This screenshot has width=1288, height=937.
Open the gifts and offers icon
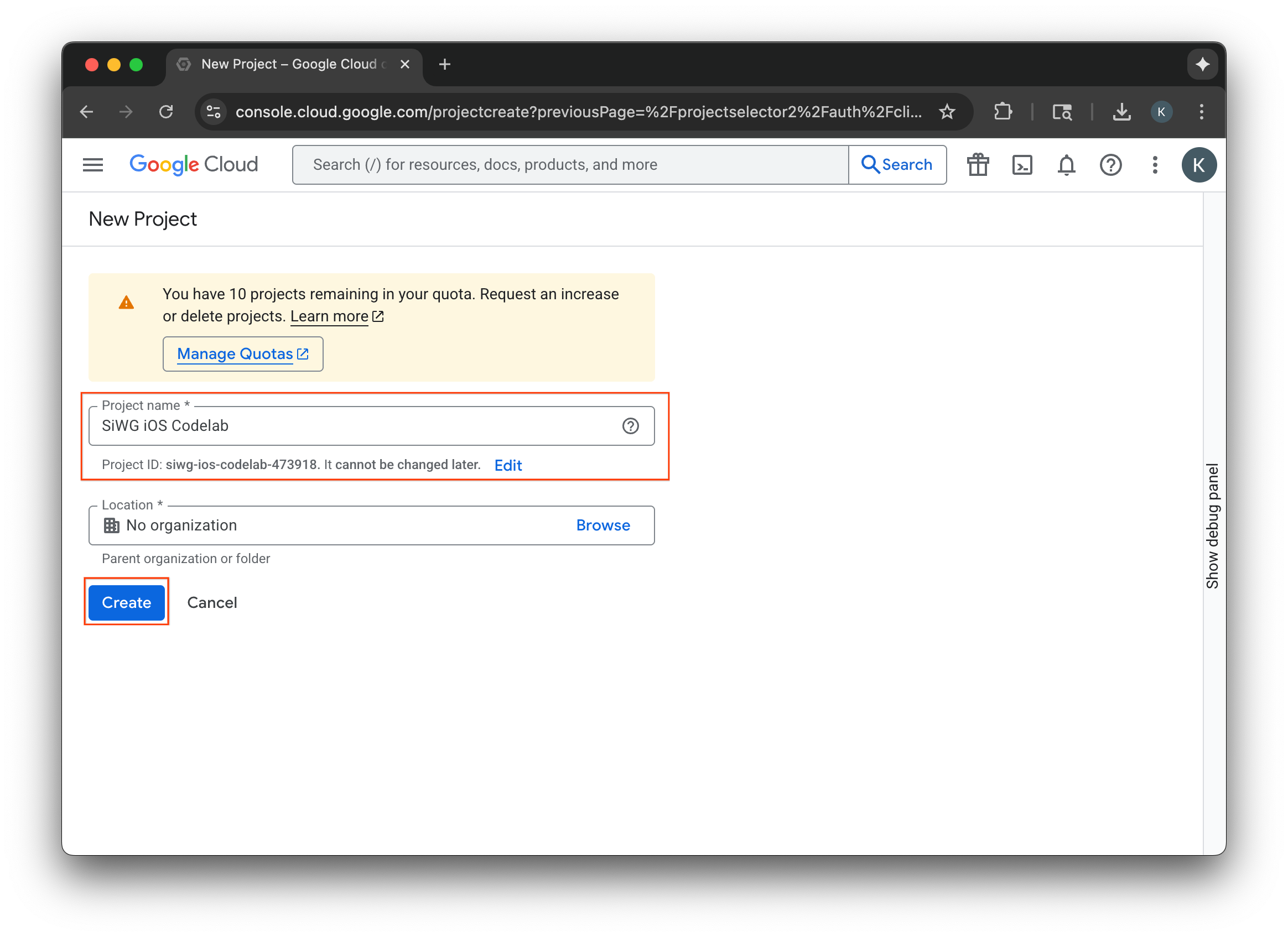tap(978, 165)
